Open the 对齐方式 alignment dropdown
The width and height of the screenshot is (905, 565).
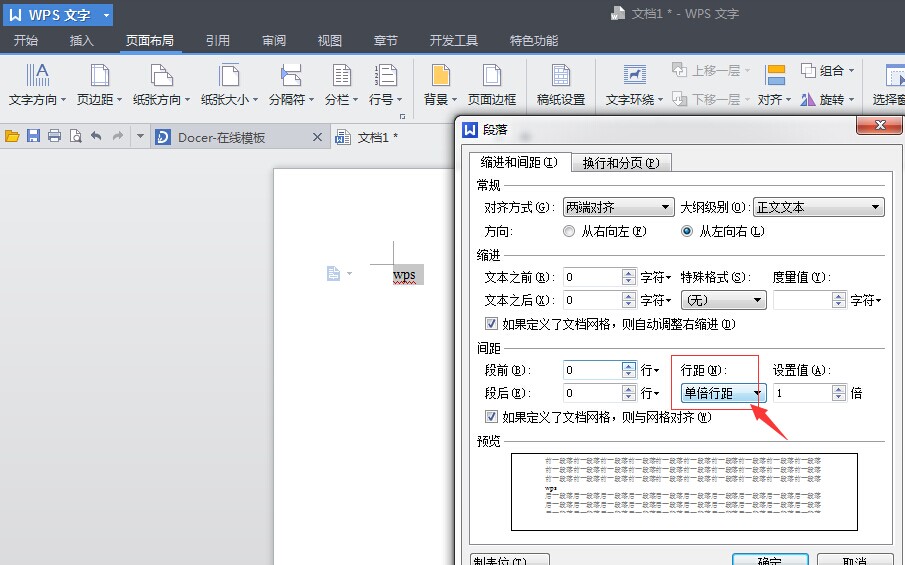pyautogui.click(x=618, y=207)
